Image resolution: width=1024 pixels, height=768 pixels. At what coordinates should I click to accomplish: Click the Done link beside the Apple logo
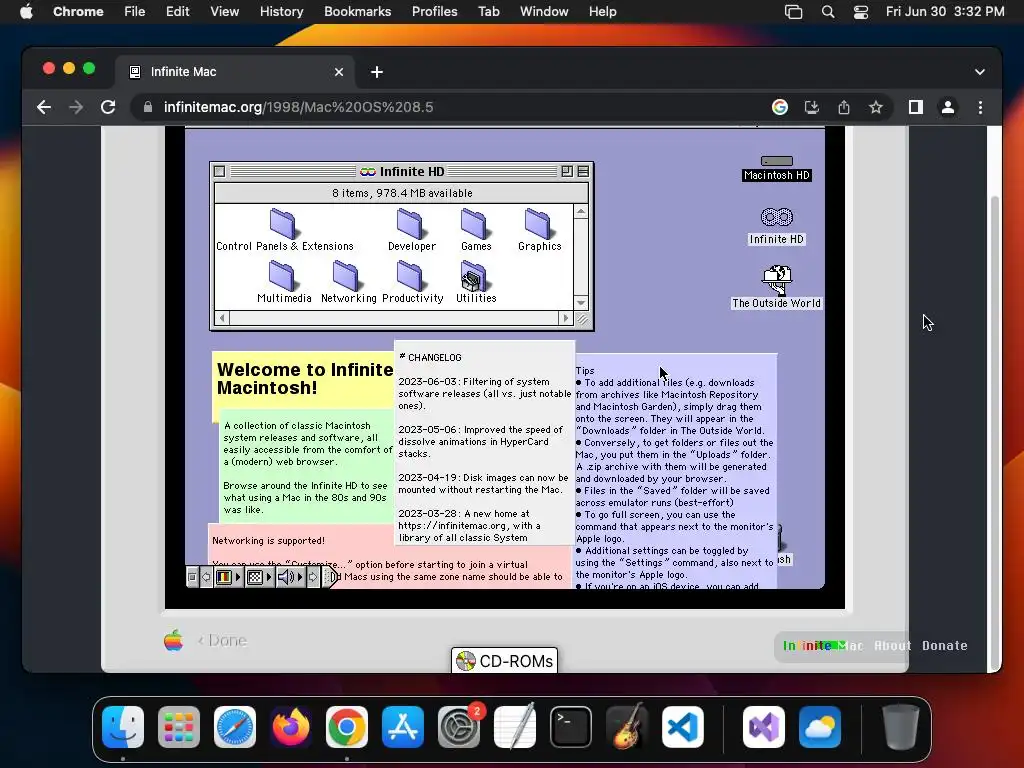coord(223,641)
